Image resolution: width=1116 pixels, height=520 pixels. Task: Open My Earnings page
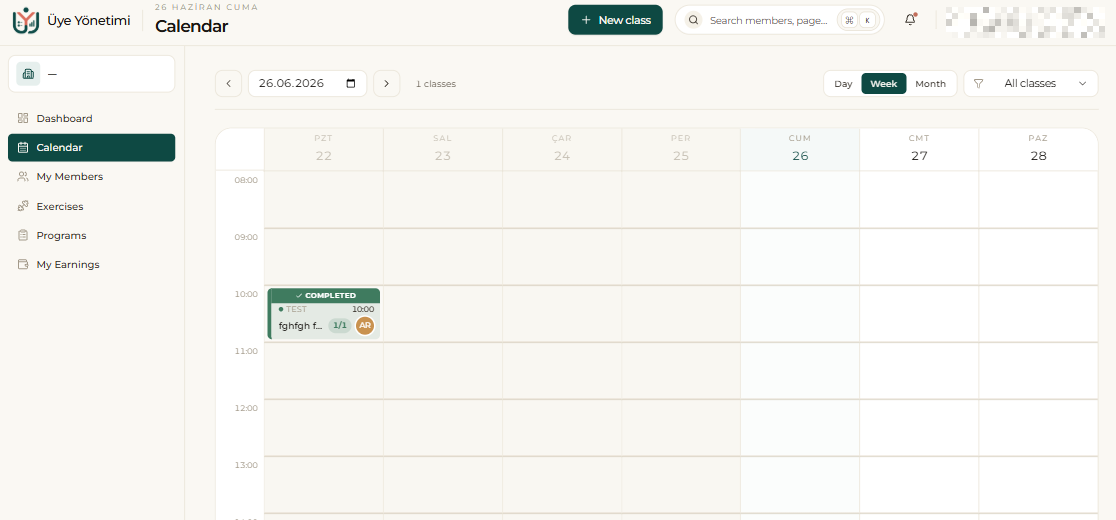91,265
